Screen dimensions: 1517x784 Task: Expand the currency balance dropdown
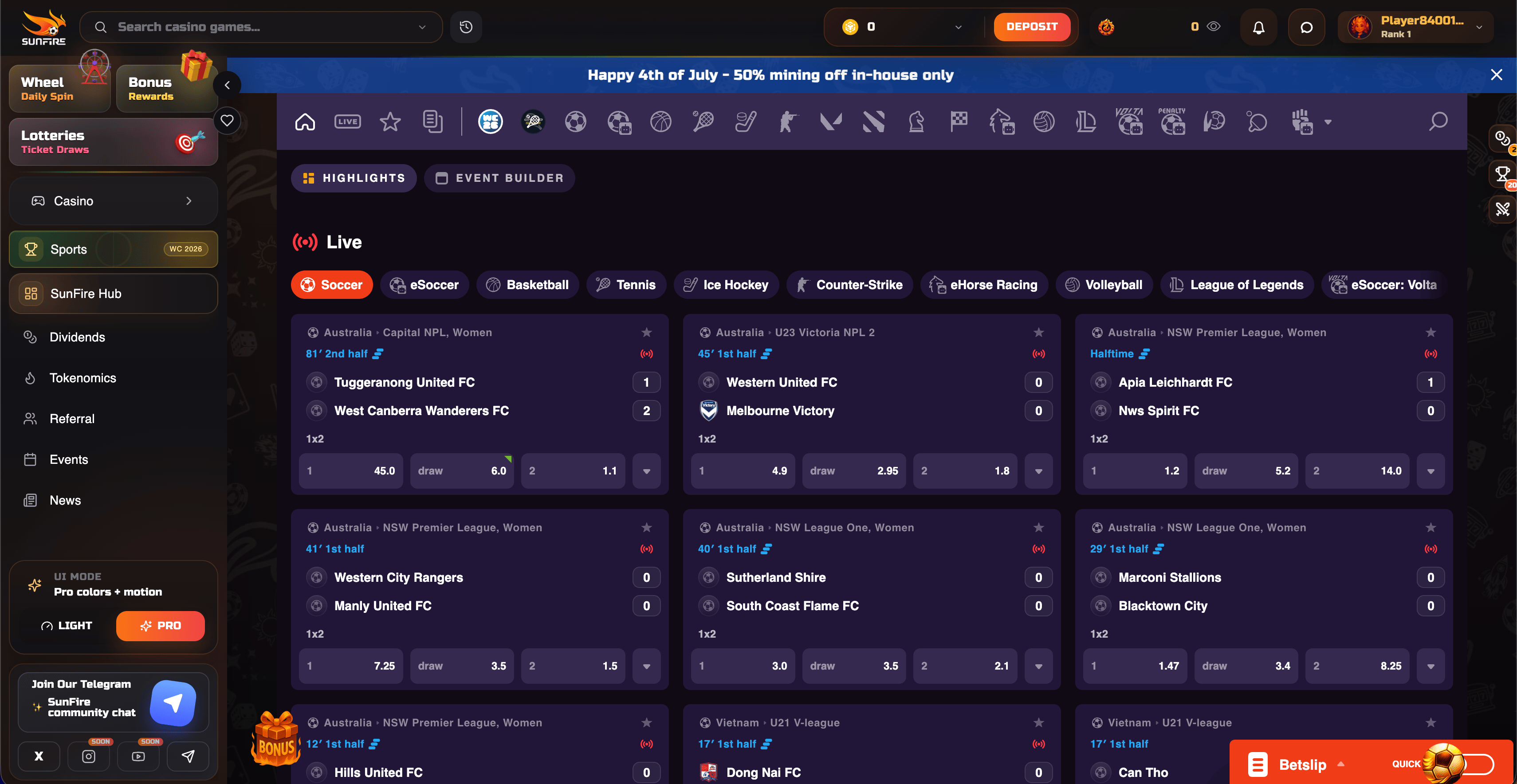[958, 27]
